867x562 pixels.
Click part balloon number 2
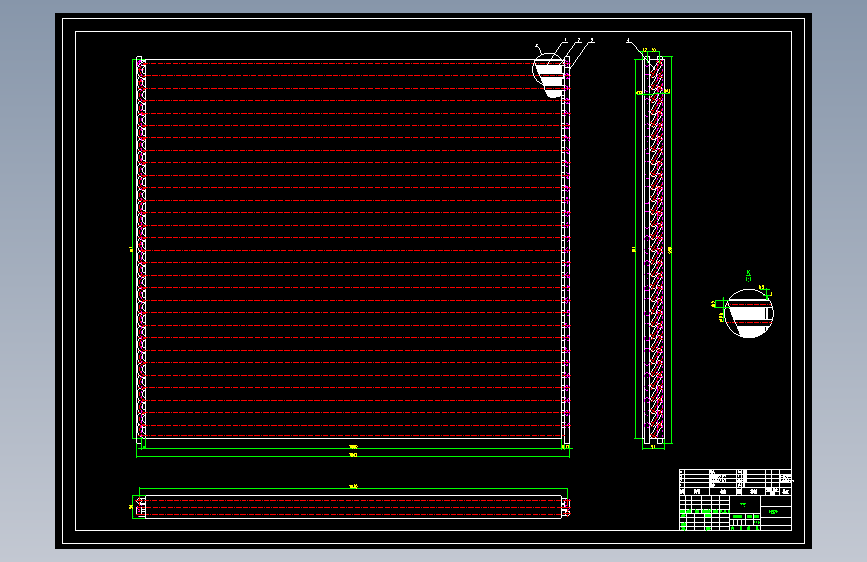pos(578,40)
